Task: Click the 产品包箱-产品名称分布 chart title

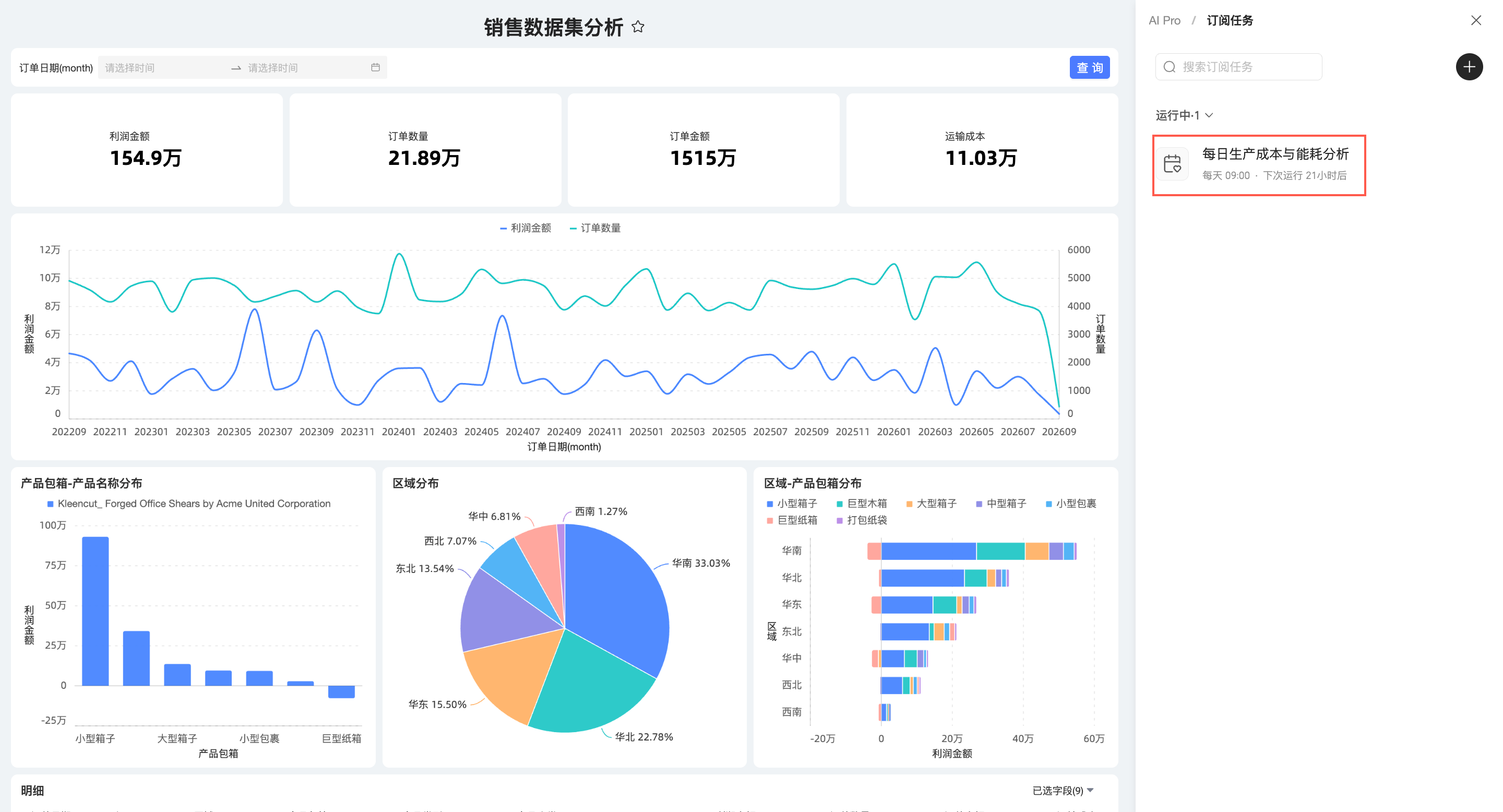Action: tap(81, 483)
